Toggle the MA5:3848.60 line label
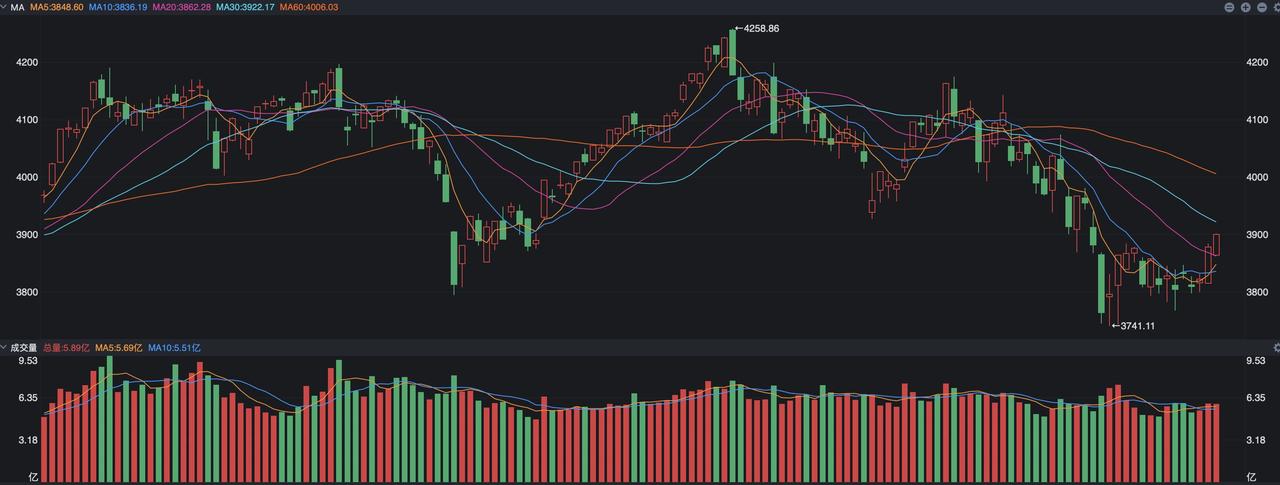 point(57,7)
